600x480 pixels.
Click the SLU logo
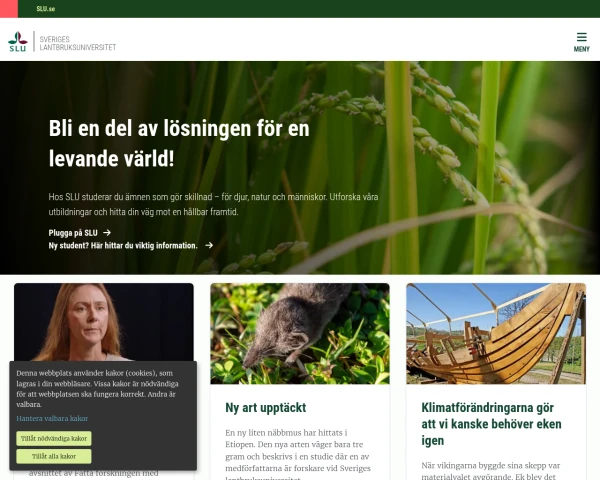pos(18,41)
